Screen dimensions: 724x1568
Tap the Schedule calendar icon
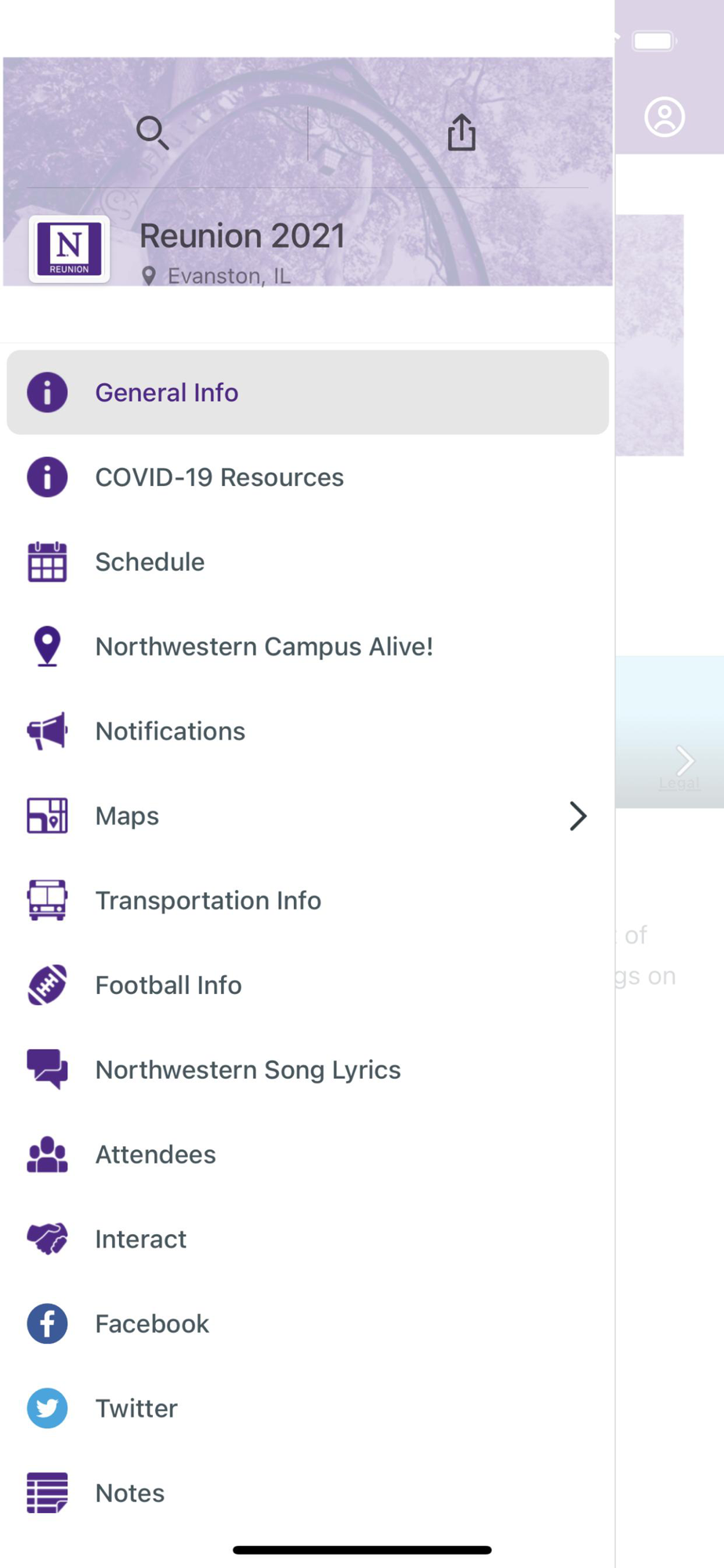47,562
